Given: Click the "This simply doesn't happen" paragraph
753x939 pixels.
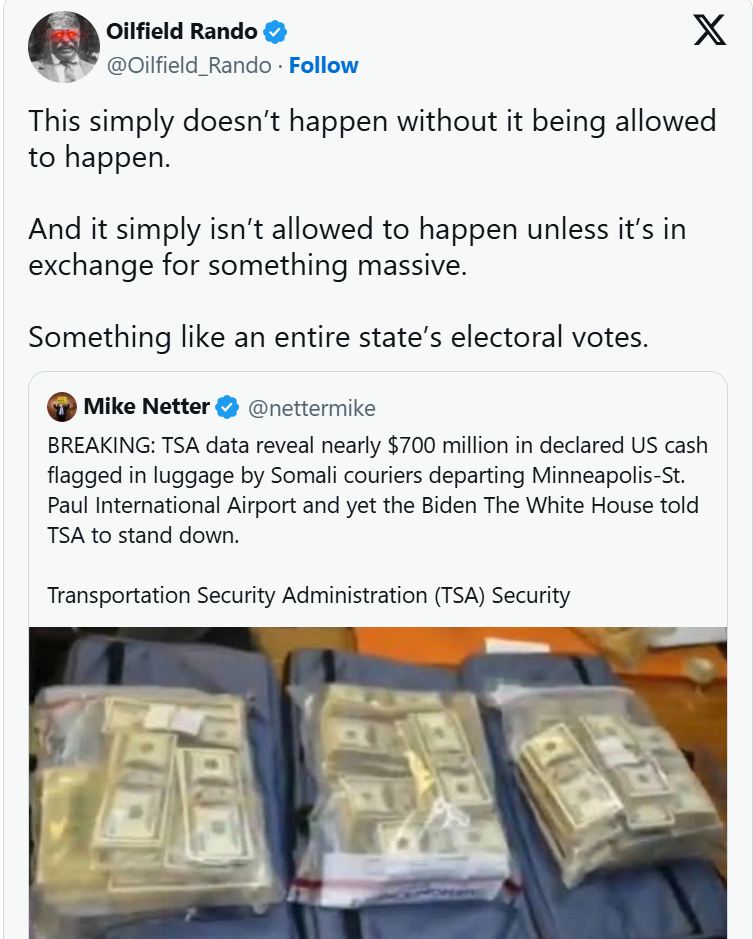Looking at the screenshot, I should pos(372,139).
